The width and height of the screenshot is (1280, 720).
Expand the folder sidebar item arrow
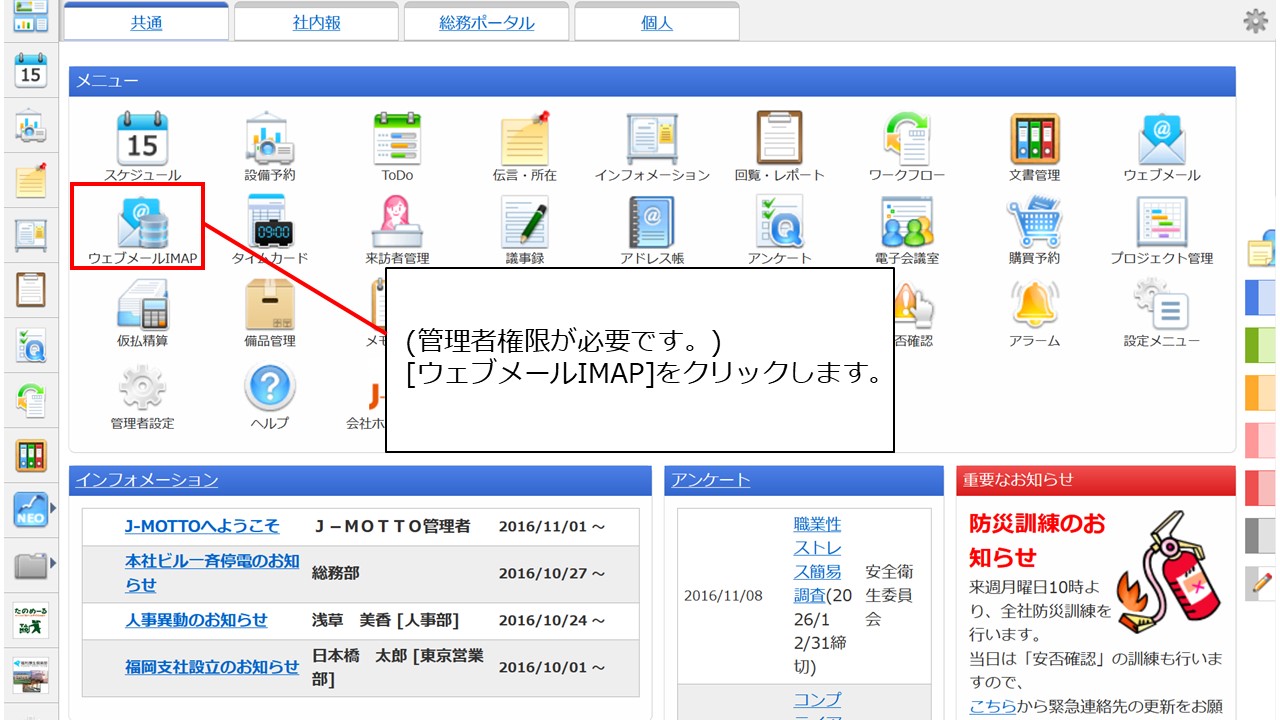click(53, 565)
